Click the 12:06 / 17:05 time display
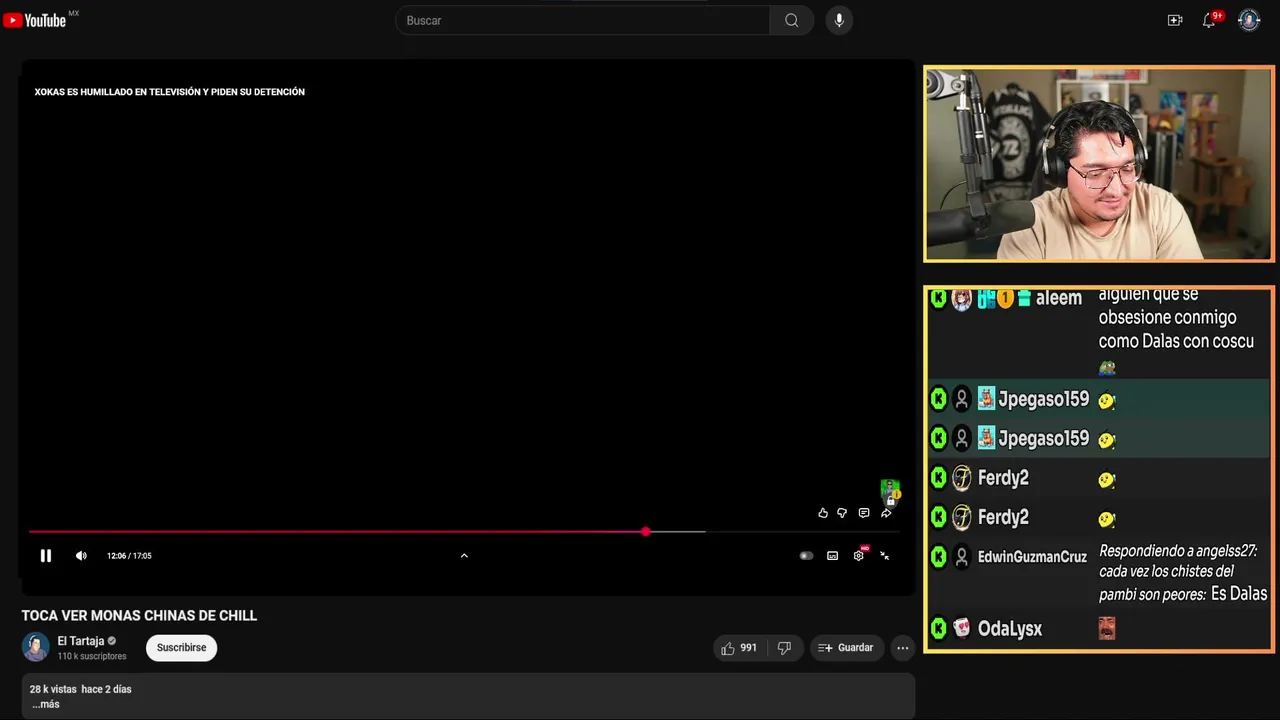1280x720 pixels. pyautogui.click(x=129, y=556)
